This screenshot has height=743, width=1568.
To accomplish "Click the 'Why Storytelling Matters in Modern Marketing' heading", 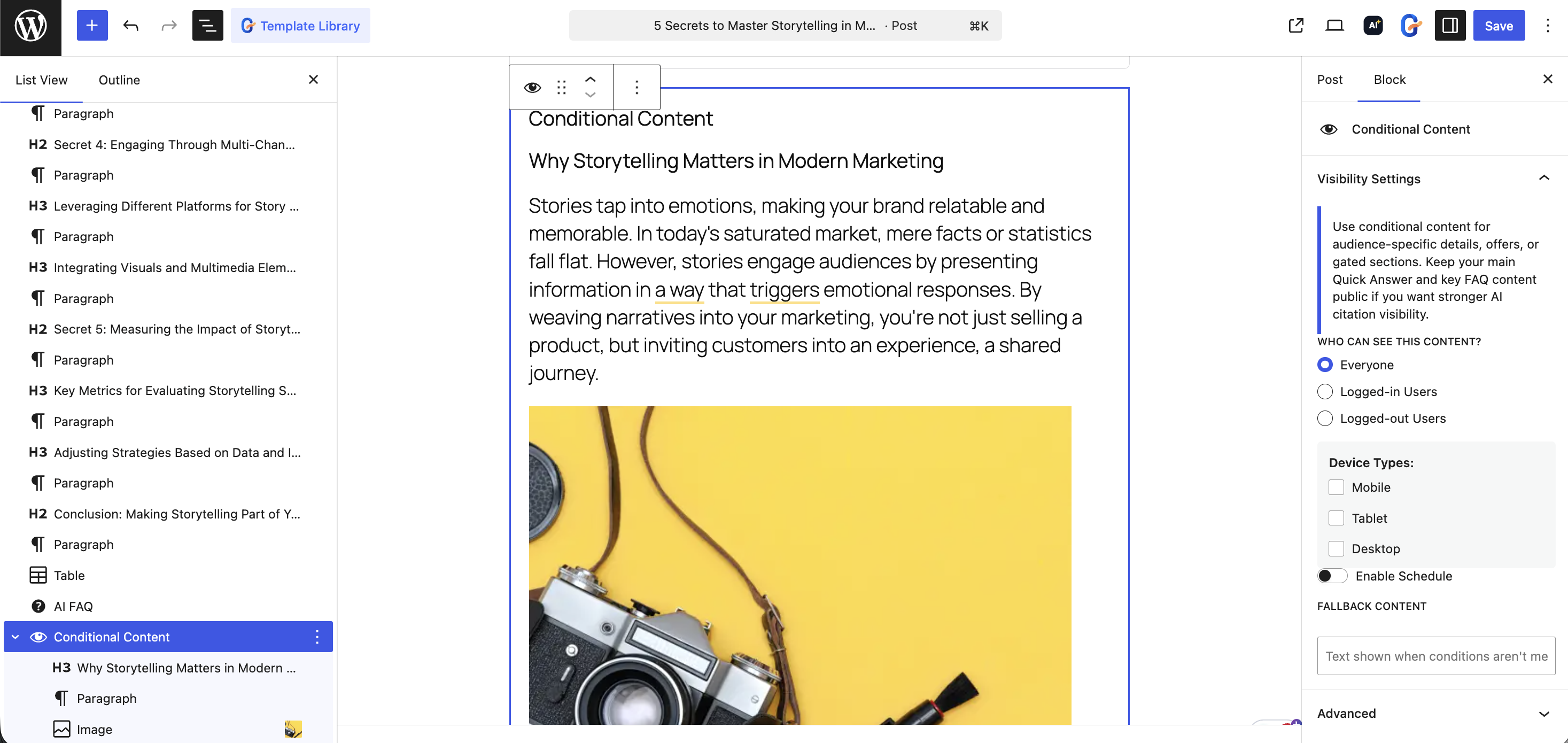I will pos(736,161).
